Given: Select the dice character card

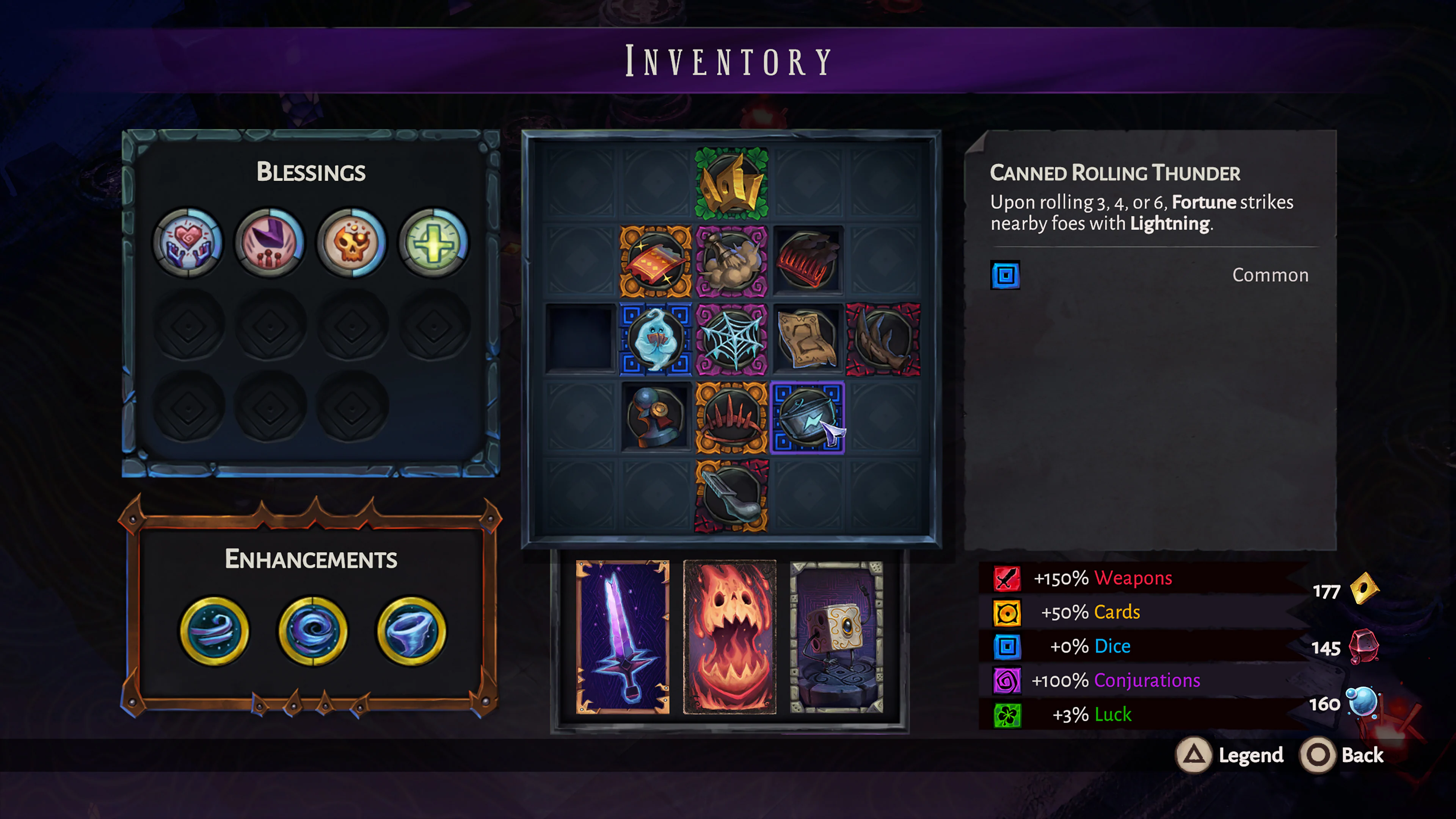Looking at the screenshot, I should (x=836, y=637).
